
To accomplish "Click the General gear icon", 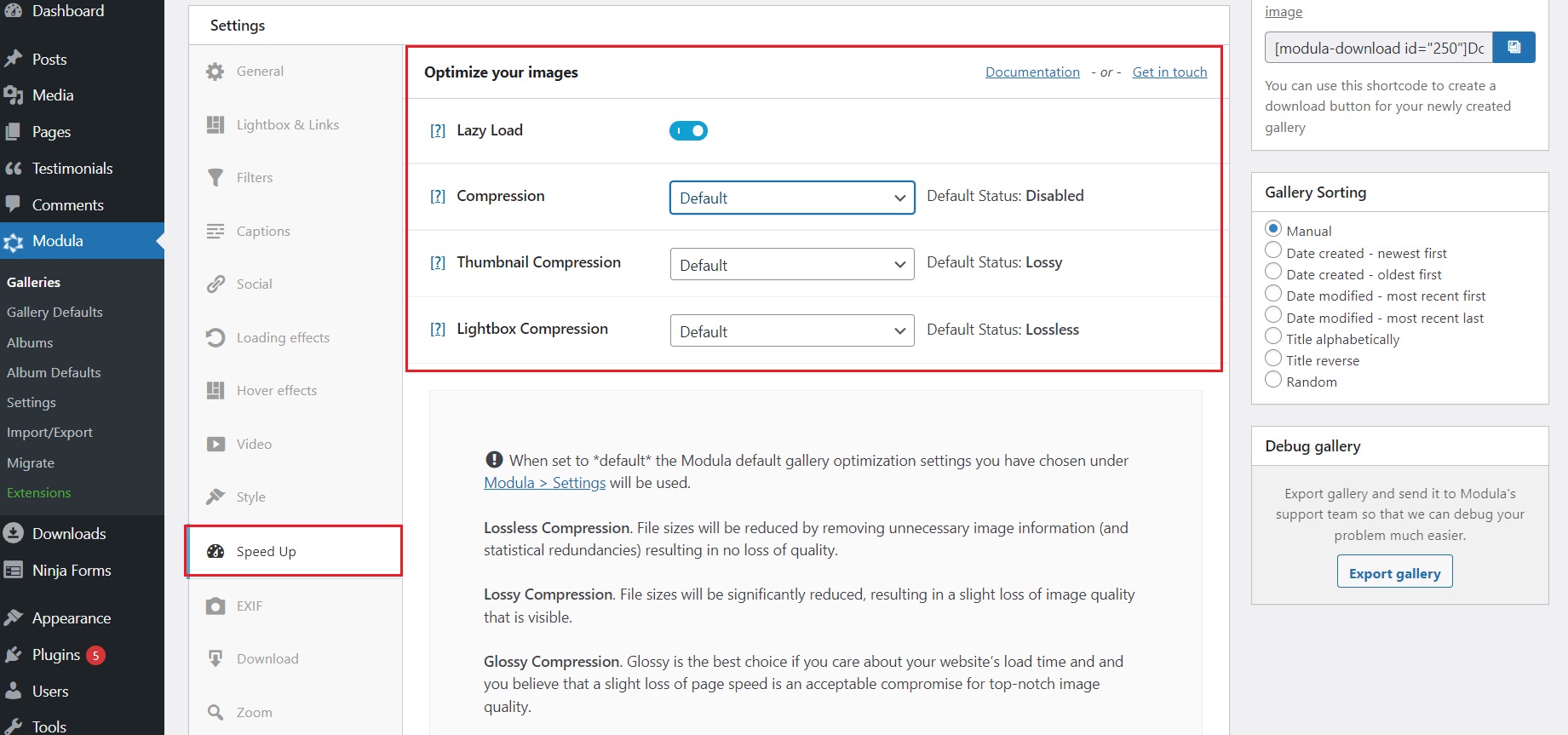I will (215, 72).
